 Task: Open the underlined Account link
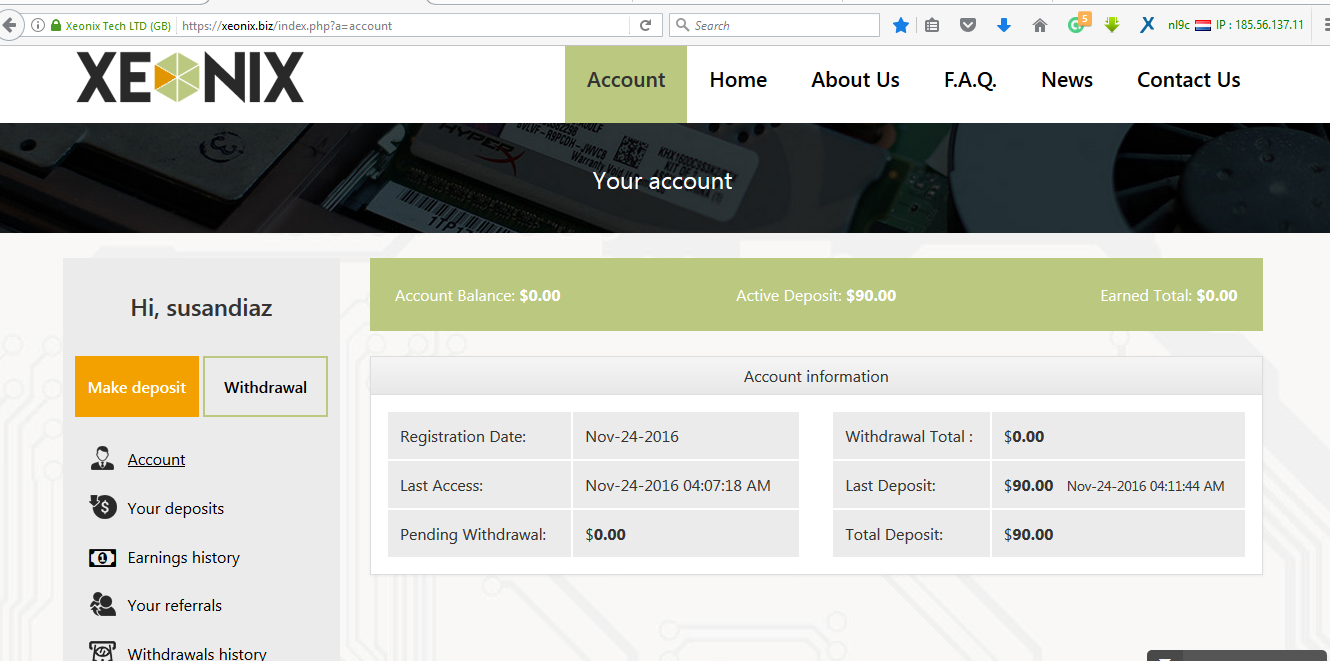click(156, 459)
